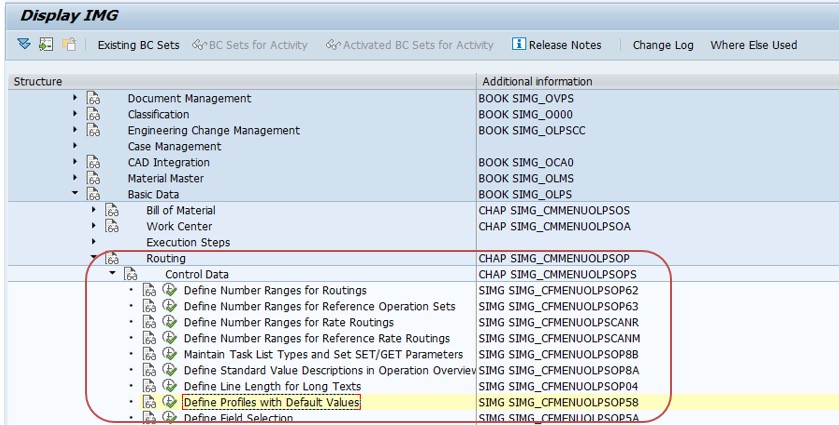The image size is (839, 426).
Task: Click Where Else Used
Action: point(753,45)
